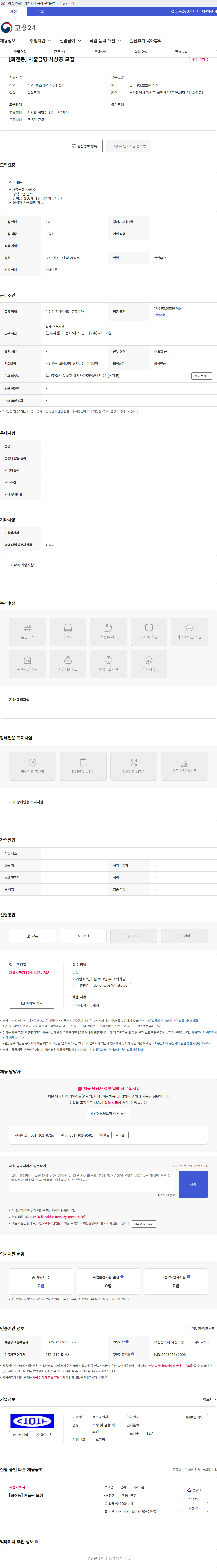
Task: Click the 더보기 link in 기업정보
Action: pos(210,1399)
